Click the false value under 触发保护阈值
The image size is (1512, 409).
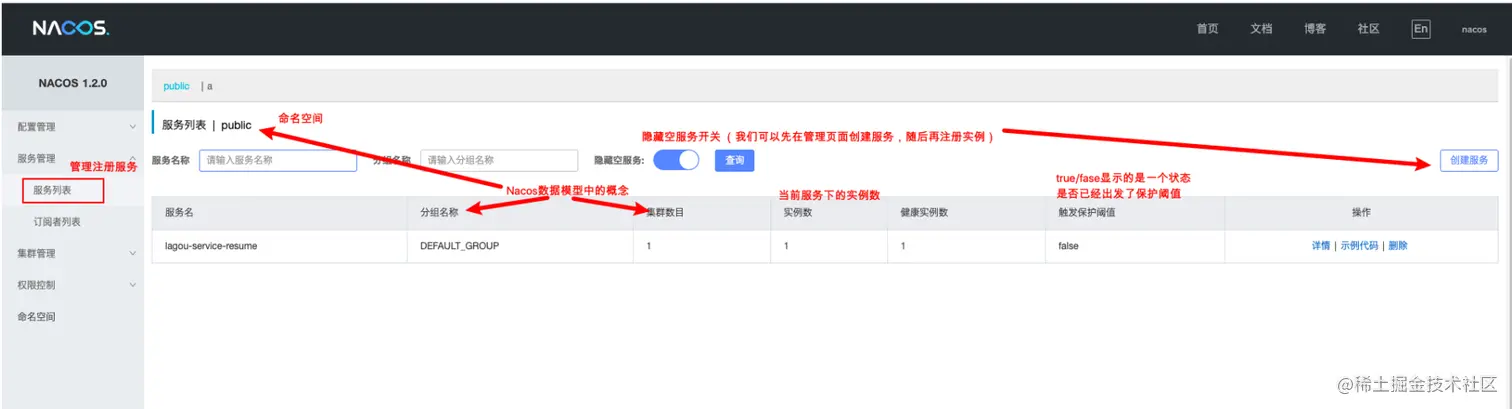(x=1069, y=245)
